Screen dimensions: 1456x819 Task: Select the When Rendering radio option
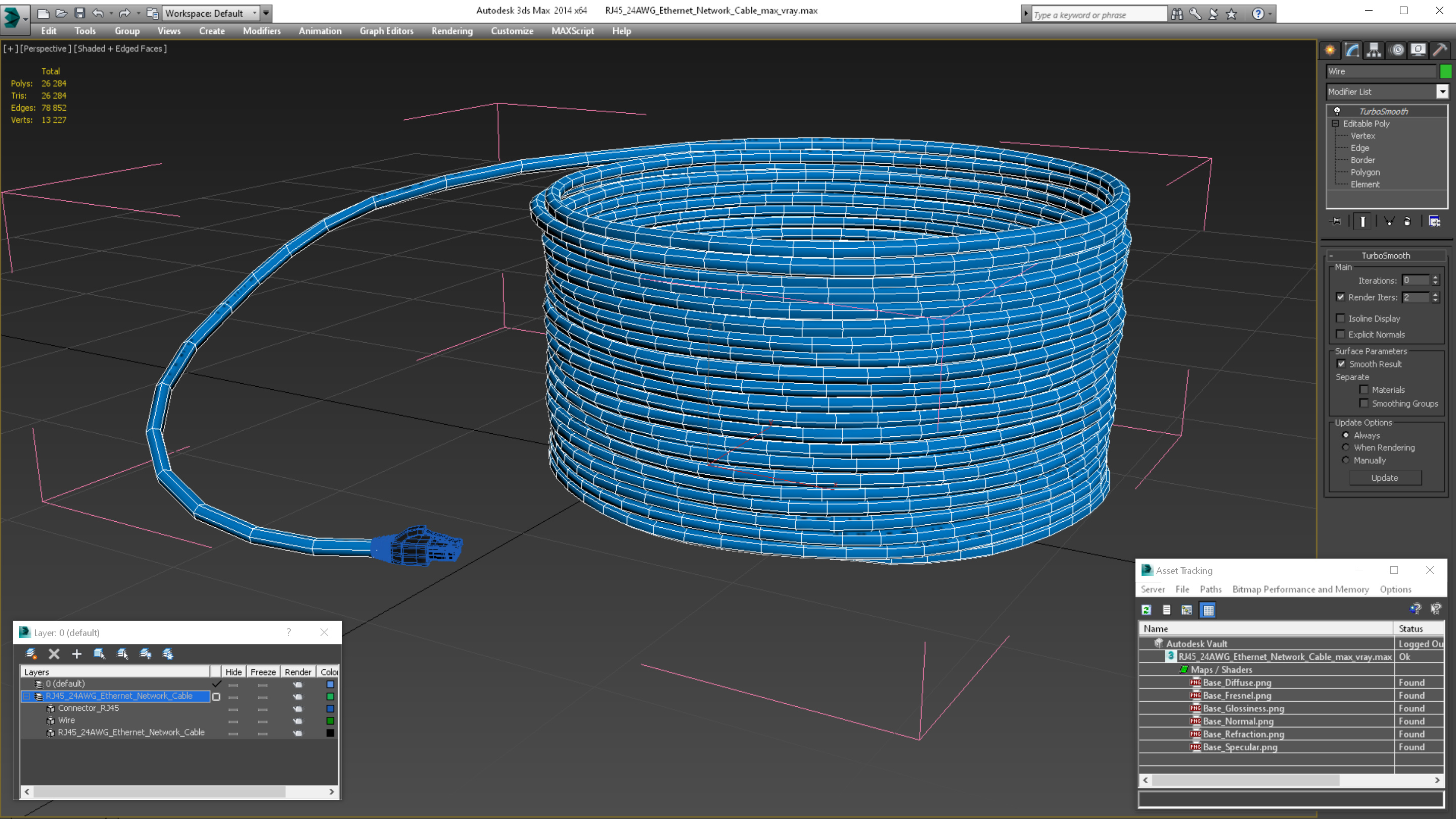click(x=1346, y=447)
